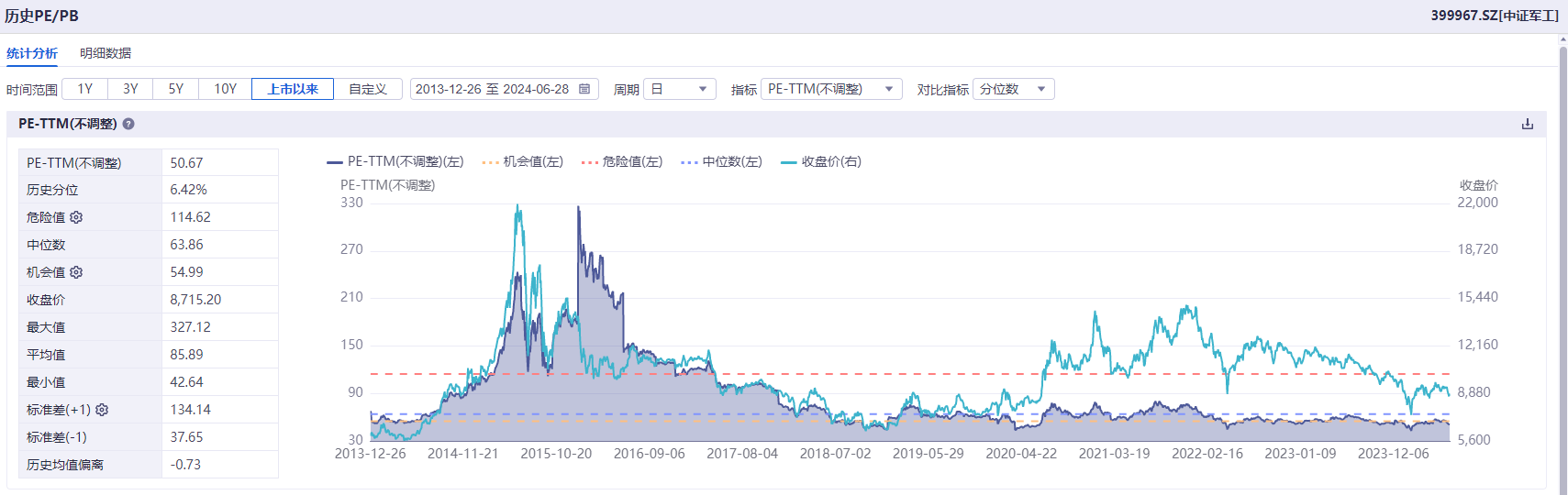Click the calendar icon in date range field

coord(584,89)
